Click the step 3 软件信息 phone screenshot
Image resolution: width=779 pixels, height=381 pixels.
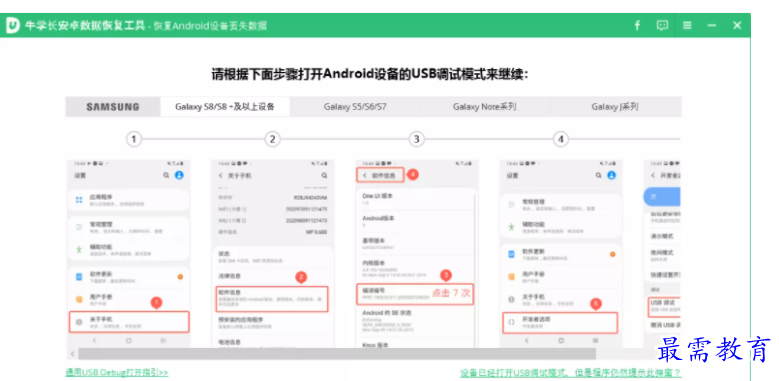416,253
